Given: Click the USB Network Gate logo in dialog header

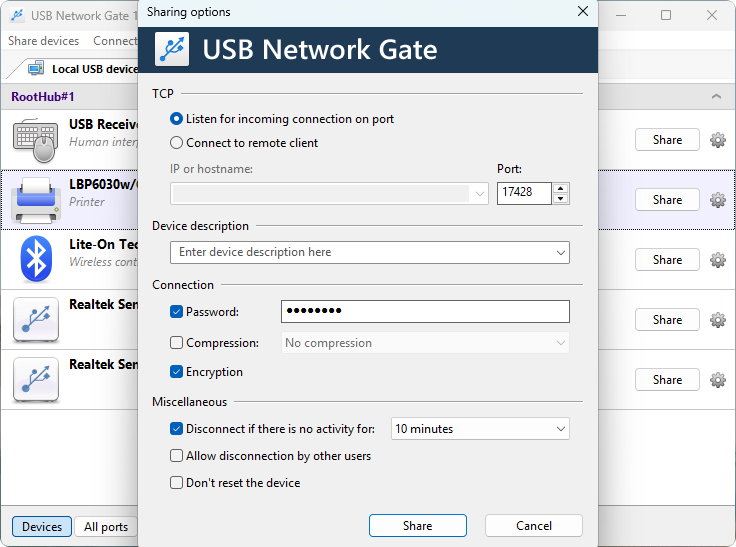Looking at the screenshot, I should [x=172, y=49].
